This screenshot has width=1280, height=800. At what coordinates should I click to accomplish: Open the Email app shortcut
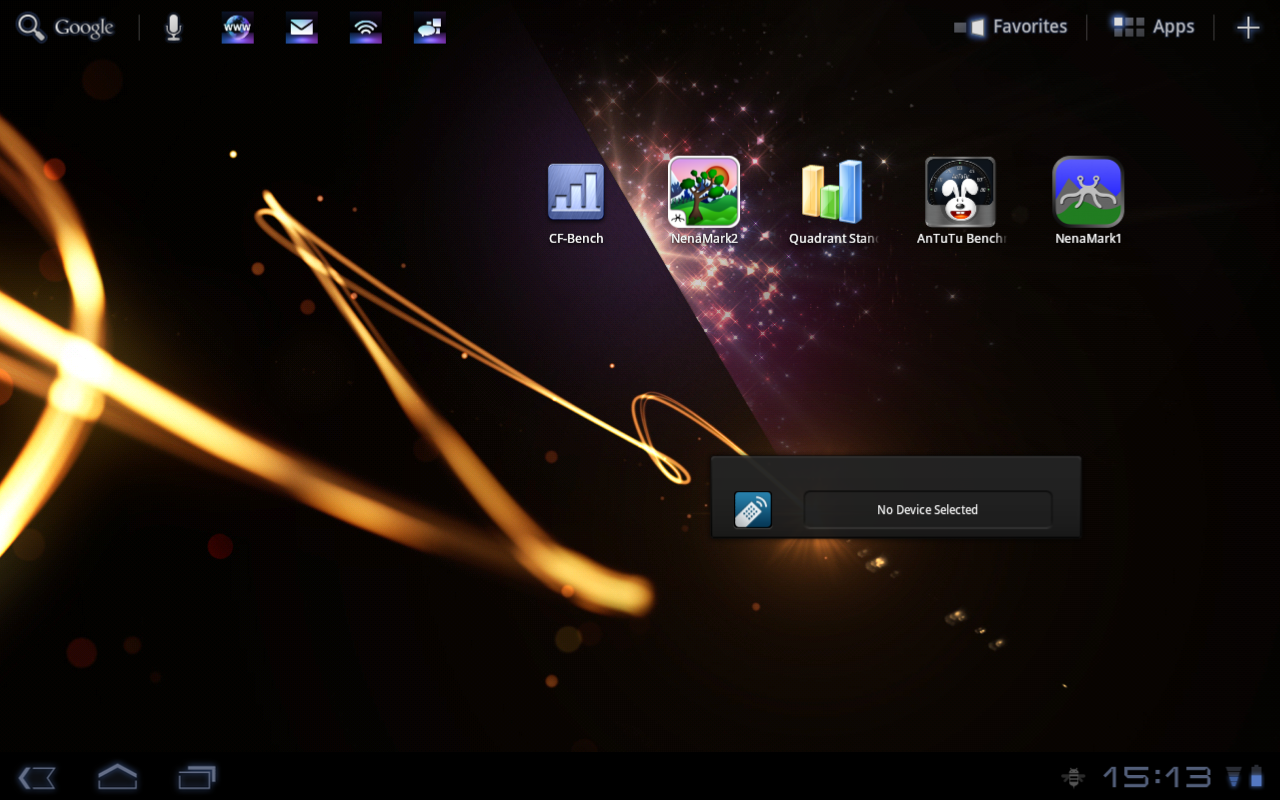301,27
